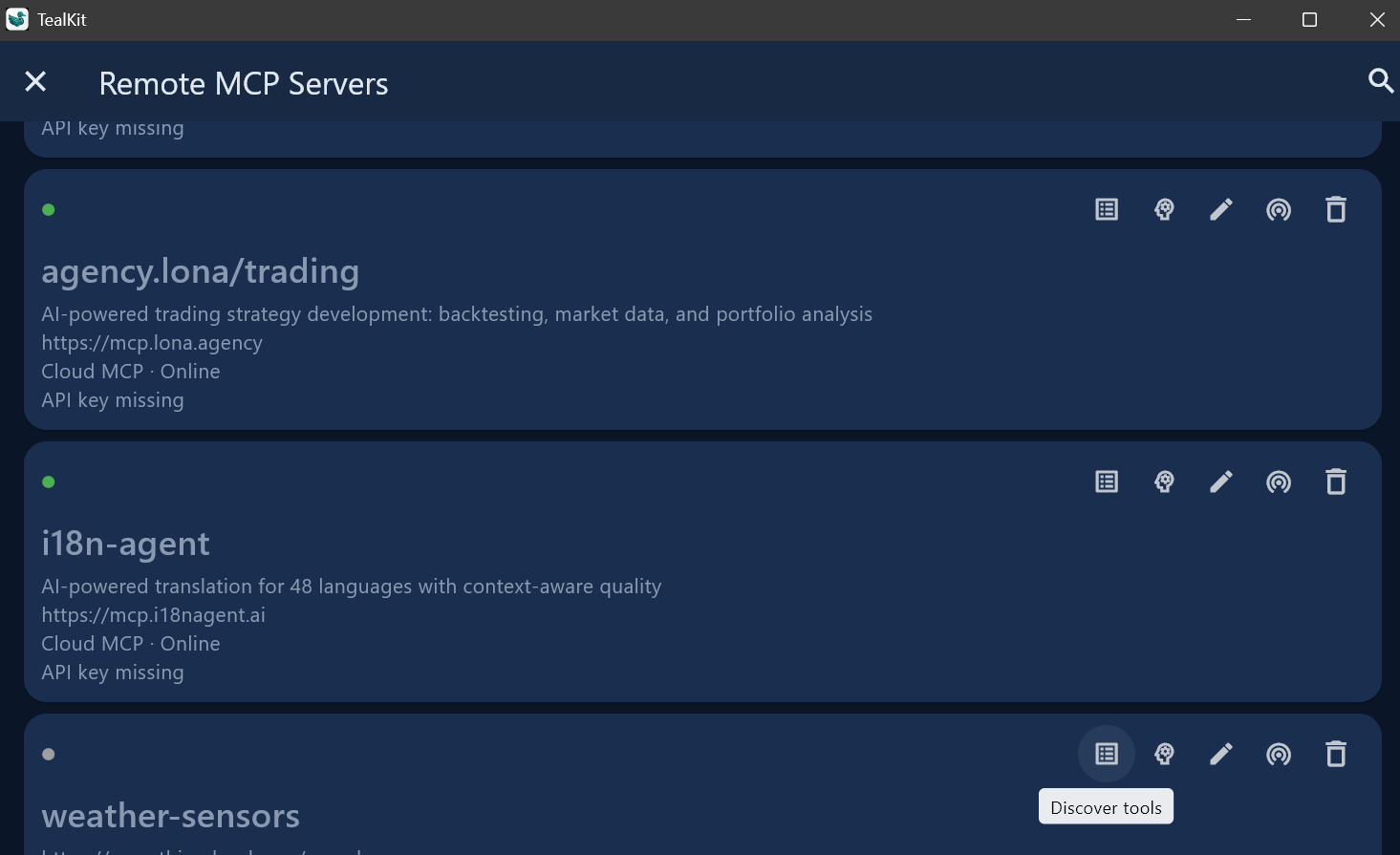Click broadcast signal icon on weather-sensors card
The height and width of the screenshot is (855, 1400).
pos(1279,754)
